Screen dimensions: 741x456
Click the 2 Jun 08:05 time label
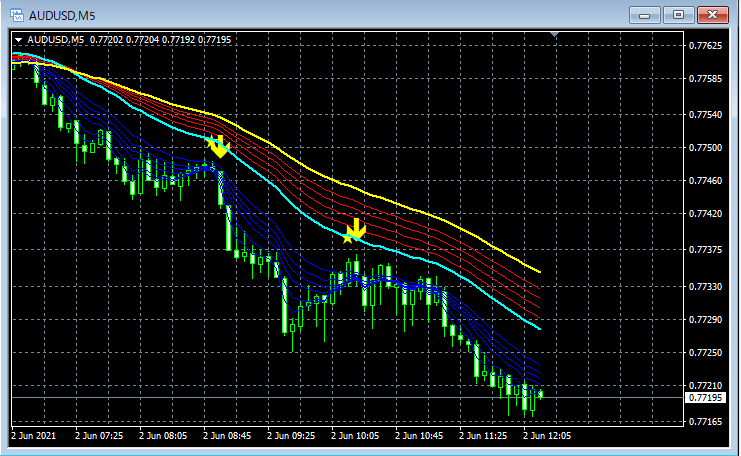(x=163, y=436)
